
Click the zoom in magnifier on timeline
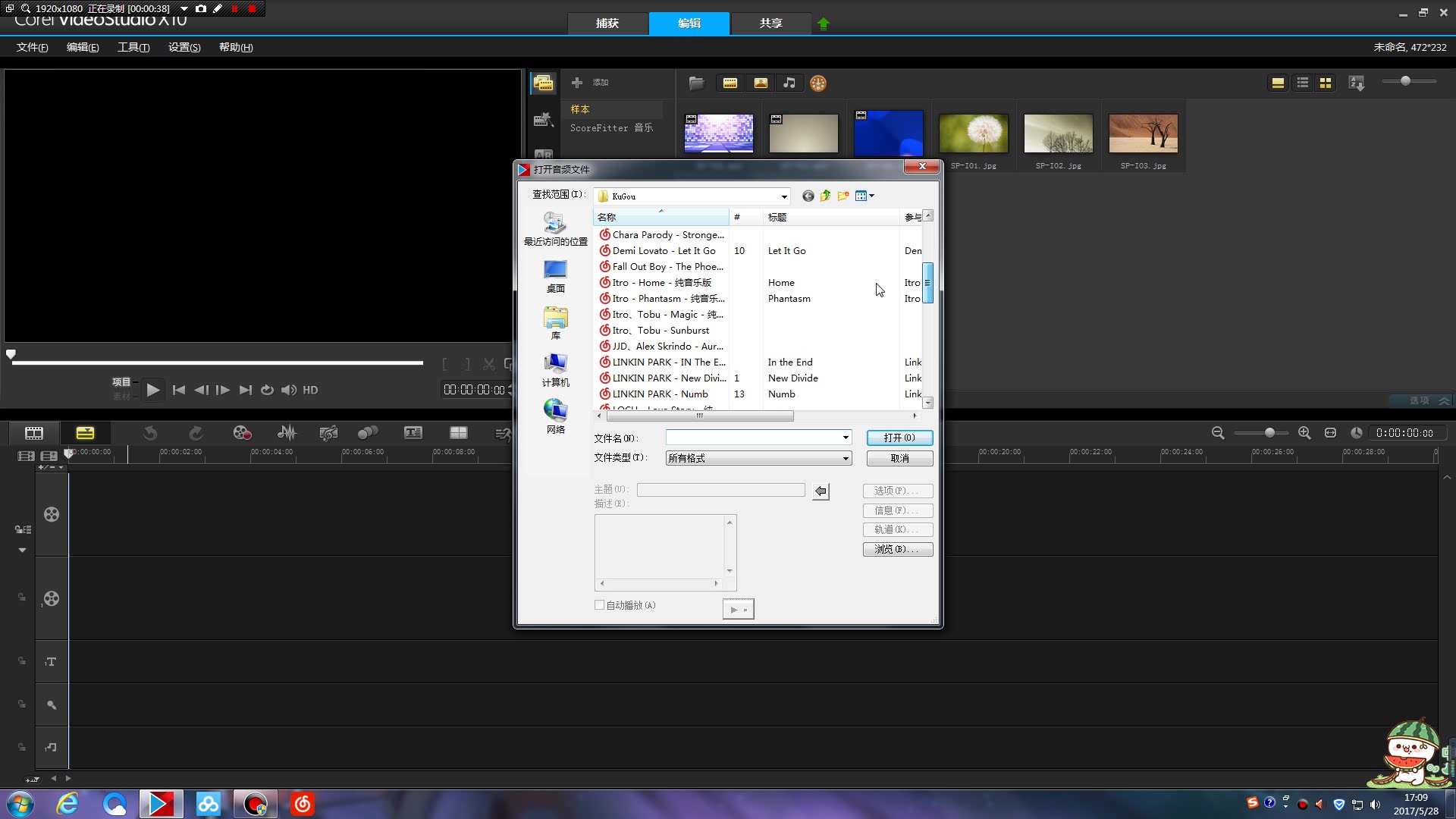(x=1304, y=433)
